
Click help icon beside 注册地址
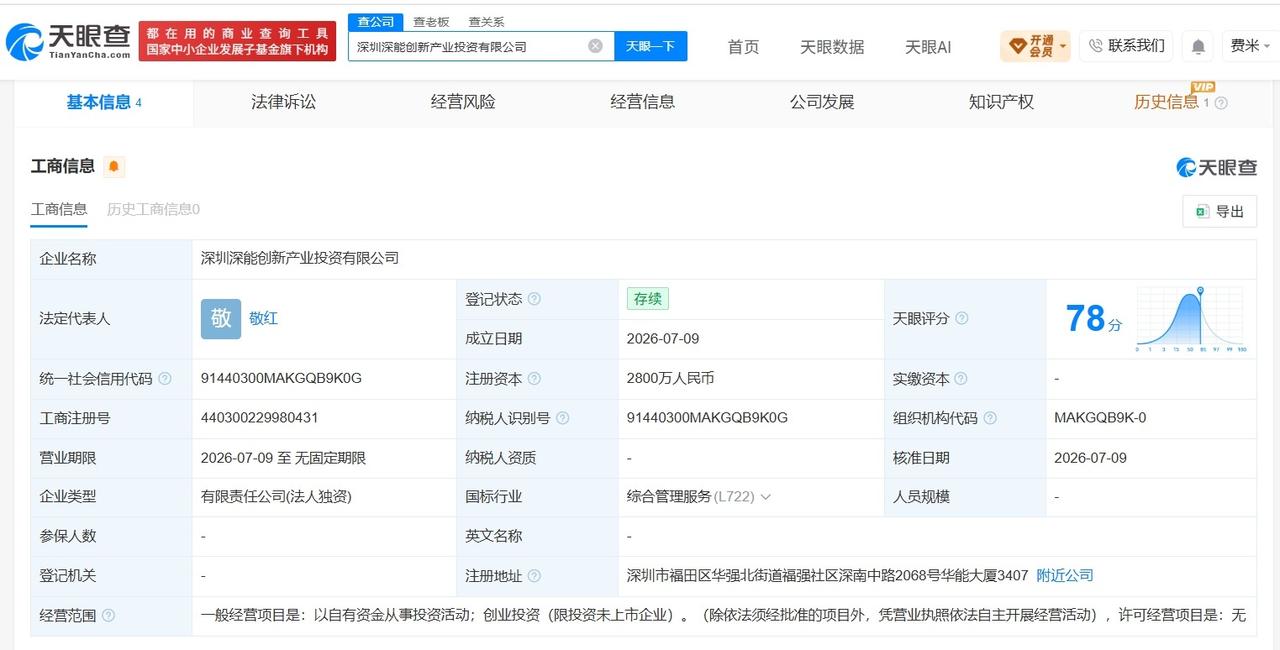click(534, 576)
